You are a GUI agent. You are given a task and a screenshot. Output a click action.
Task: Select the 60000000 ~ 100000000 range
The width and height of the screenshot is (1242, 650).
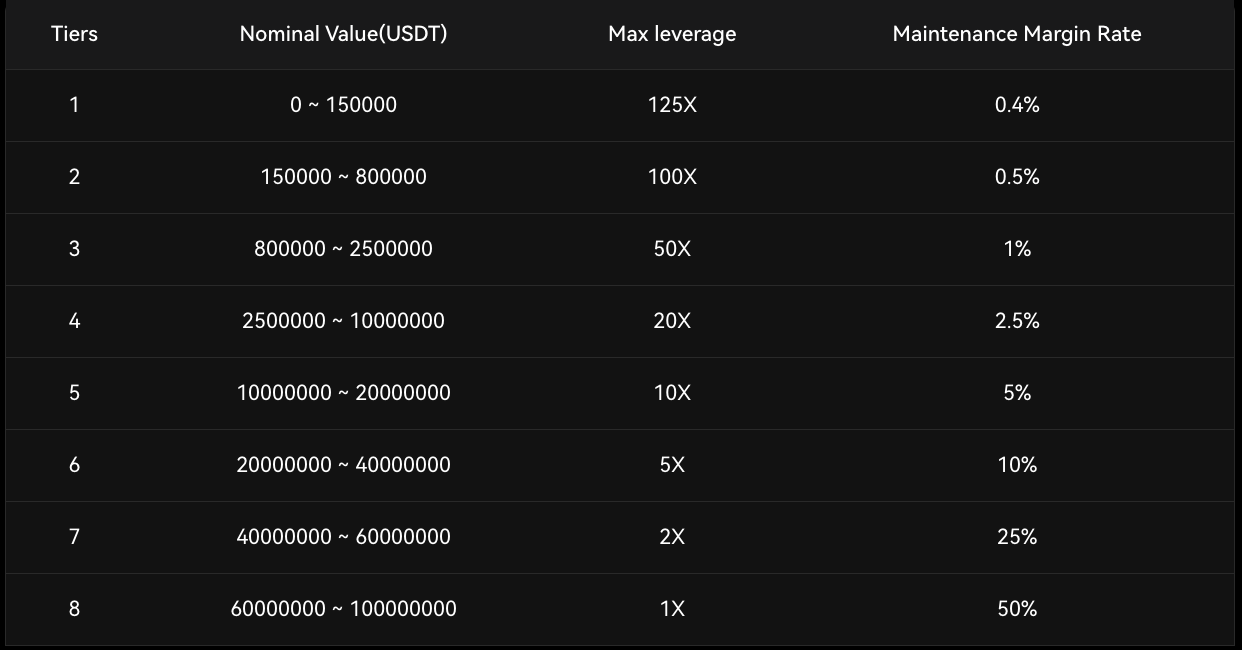343,609
